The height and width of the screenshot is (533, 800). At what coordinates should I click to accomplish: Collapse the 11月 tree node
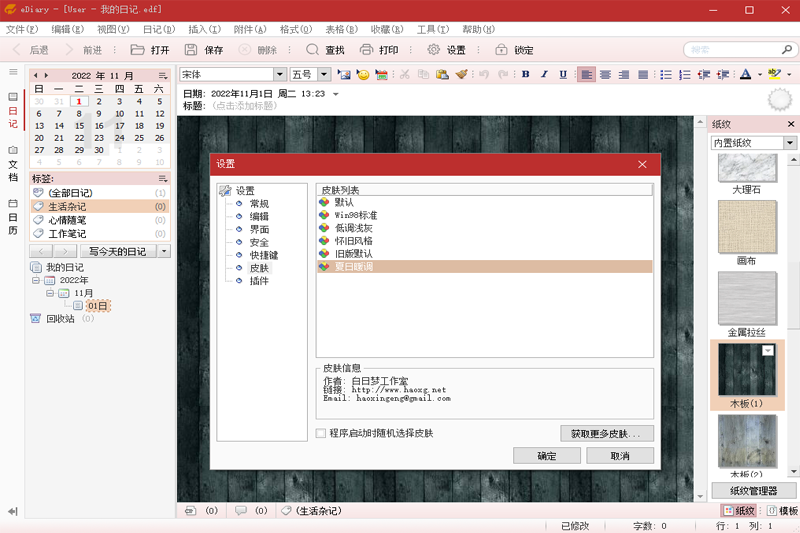(50, 293)
